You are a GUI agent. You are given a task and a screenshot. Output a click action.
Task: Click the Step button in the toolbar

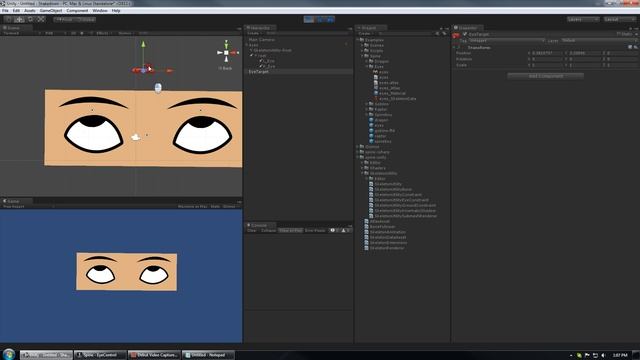click(x=330, y=19)
